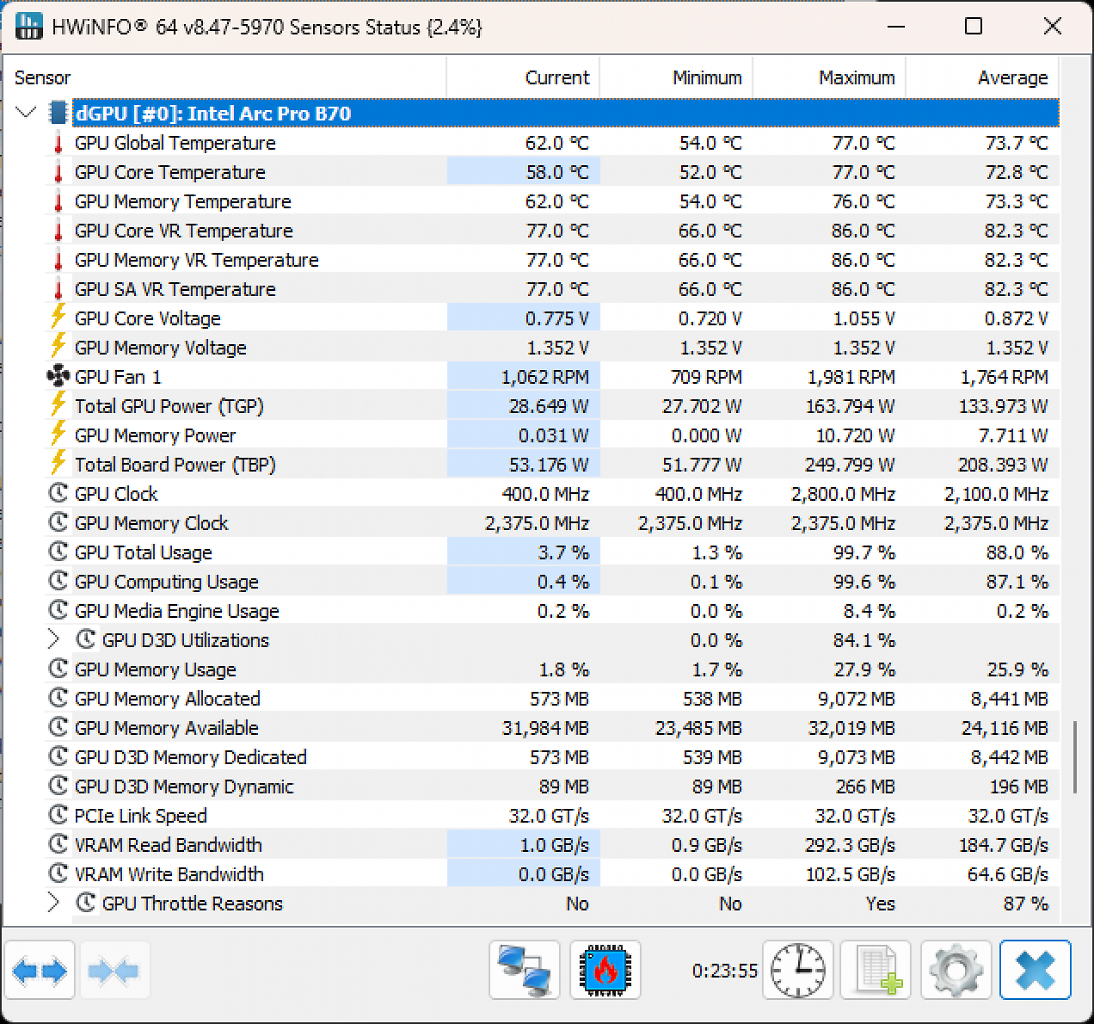The image size is (1094, 1024).
Task: Click lightning icon for GPU Core Voltage
Action: pyautogui.click(x=58, y=317)
